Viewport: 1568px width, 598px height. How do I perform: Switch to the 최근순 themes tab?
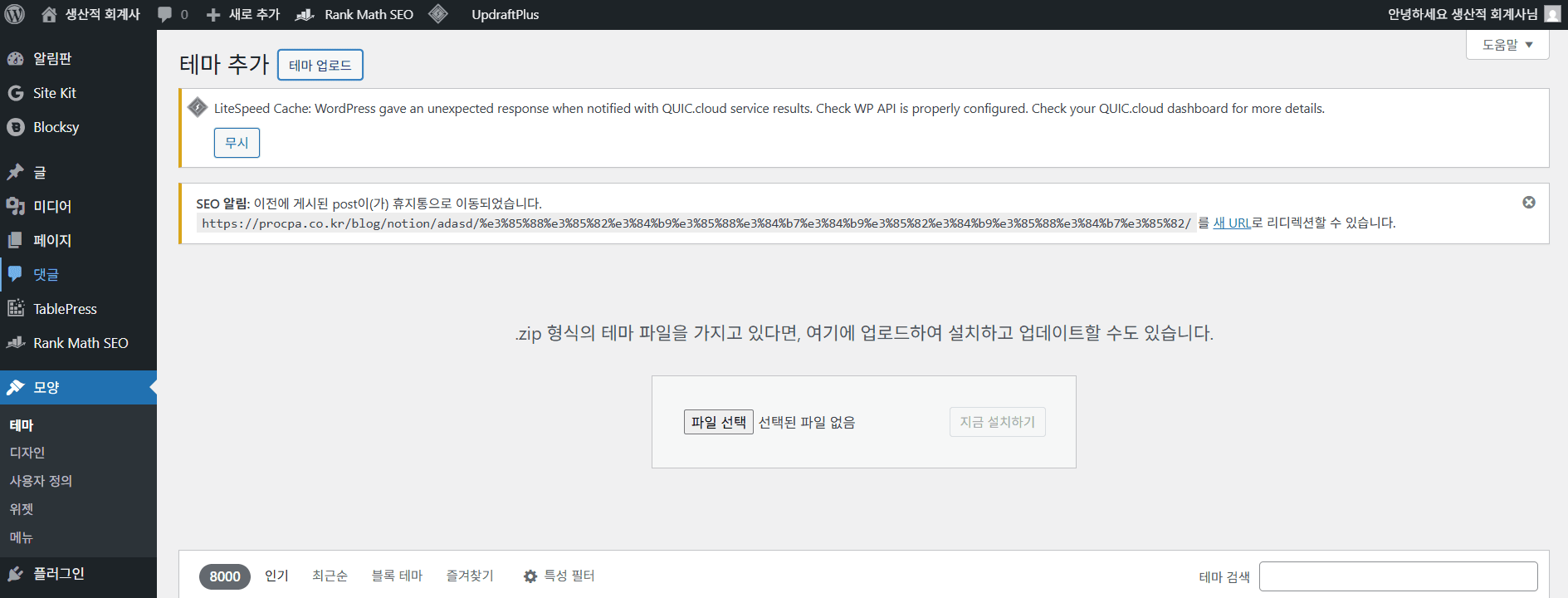coord(330,576)
